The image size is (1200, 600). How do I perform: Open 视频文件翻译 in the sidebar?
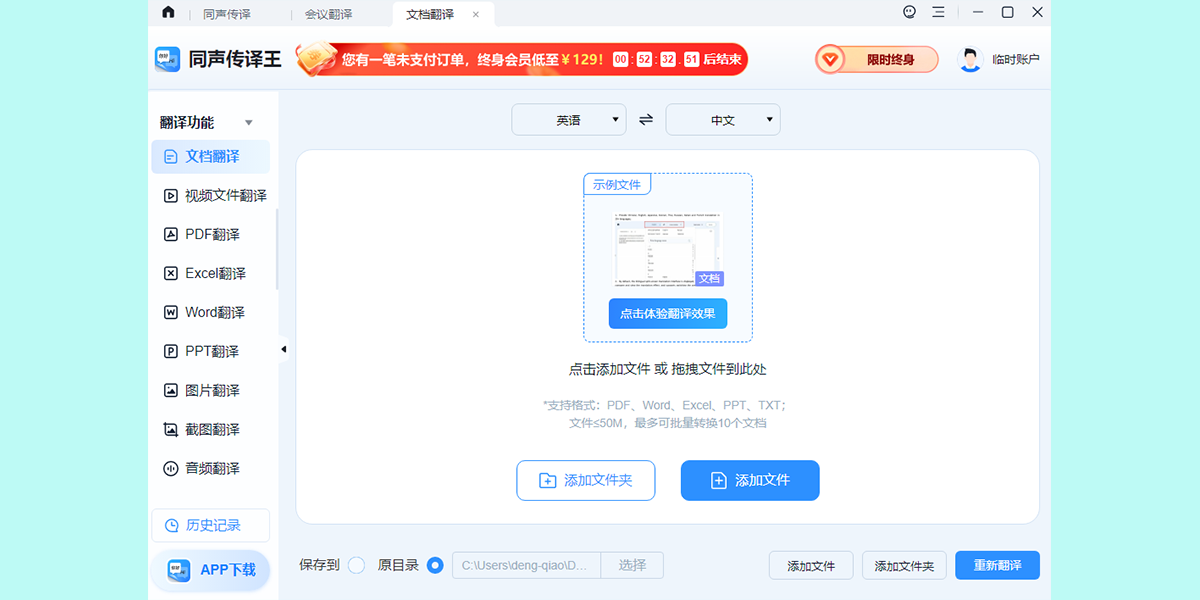(214, 195)
